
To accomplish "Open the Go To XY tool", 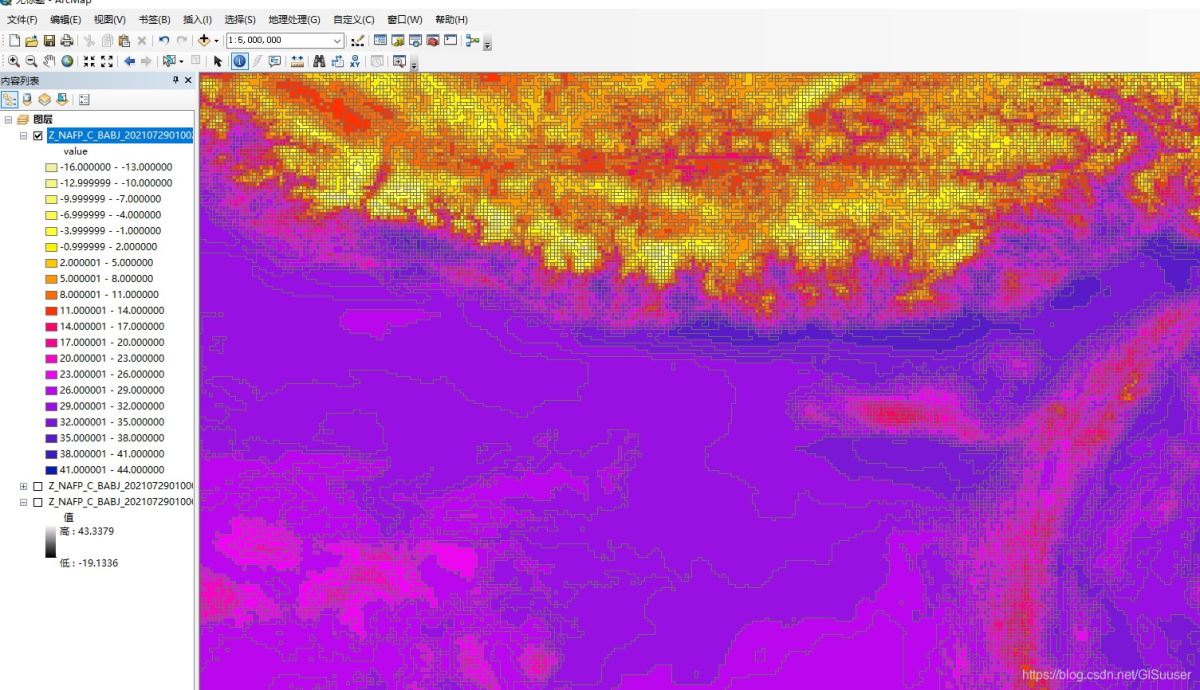I will coord(353,59).
